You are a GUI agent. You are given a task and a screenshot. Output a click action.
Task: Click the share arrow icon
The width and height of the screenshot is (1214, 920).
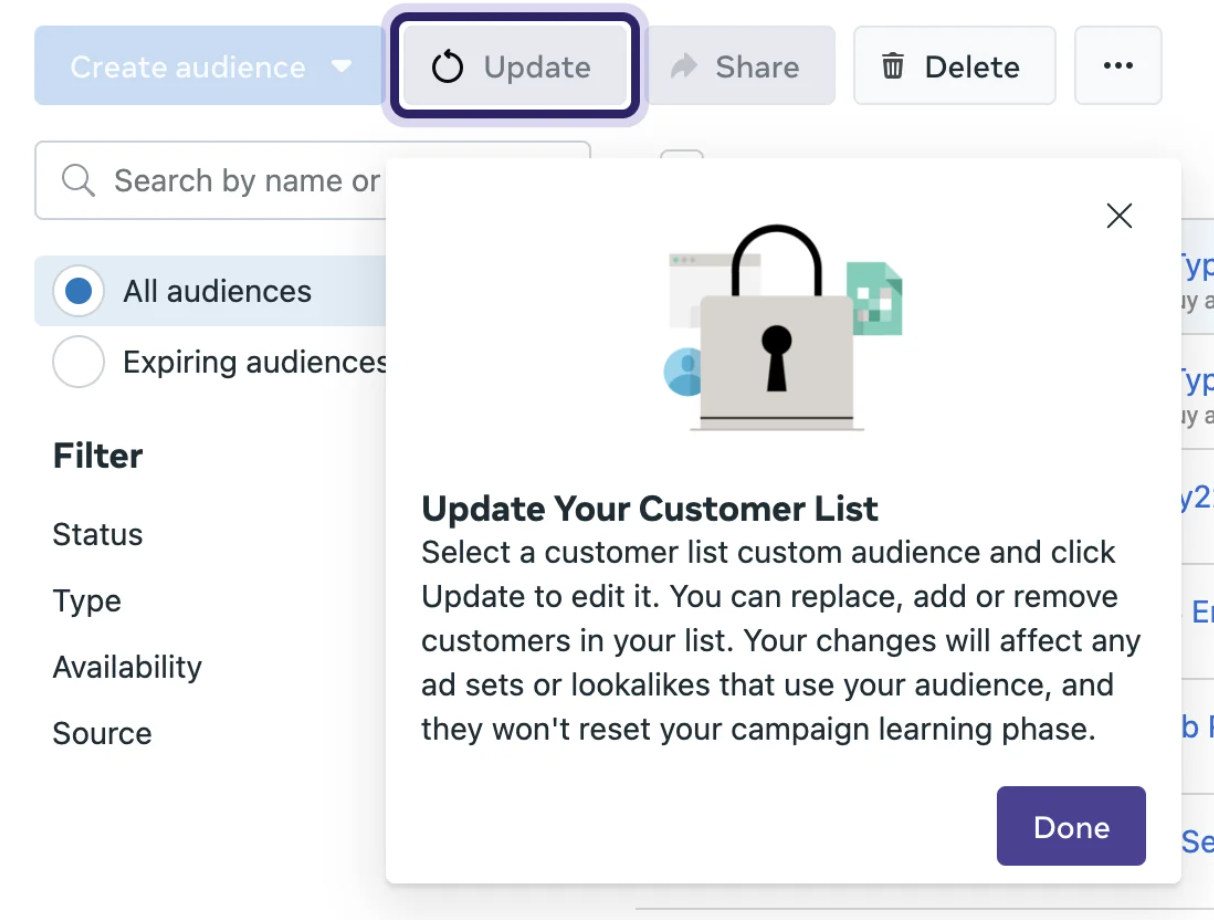(684, 67)
